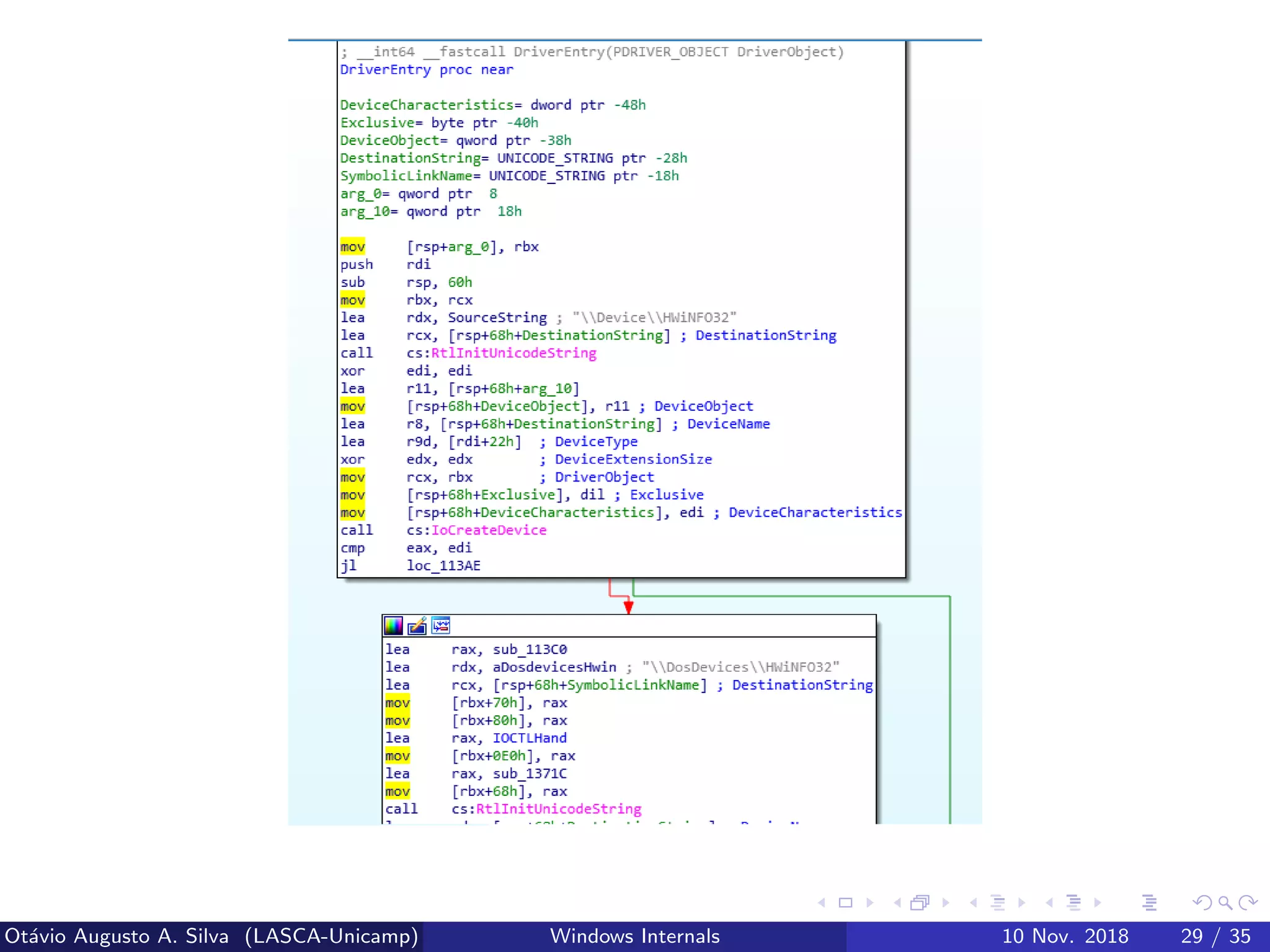Click sub_113C0 in the lower block
Screen dimensions: 1270x952
[530, 650]
